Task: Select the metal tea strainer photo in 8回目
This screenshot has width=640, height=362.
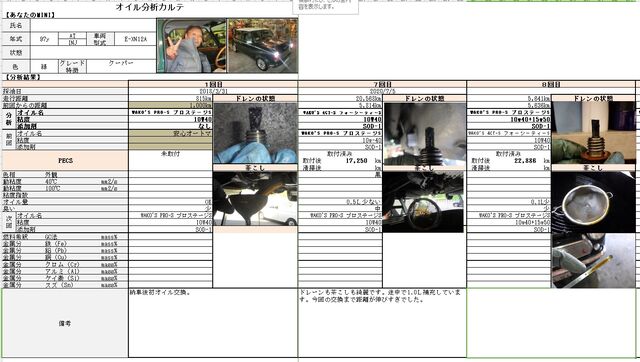Action: (x=593, y=202)
